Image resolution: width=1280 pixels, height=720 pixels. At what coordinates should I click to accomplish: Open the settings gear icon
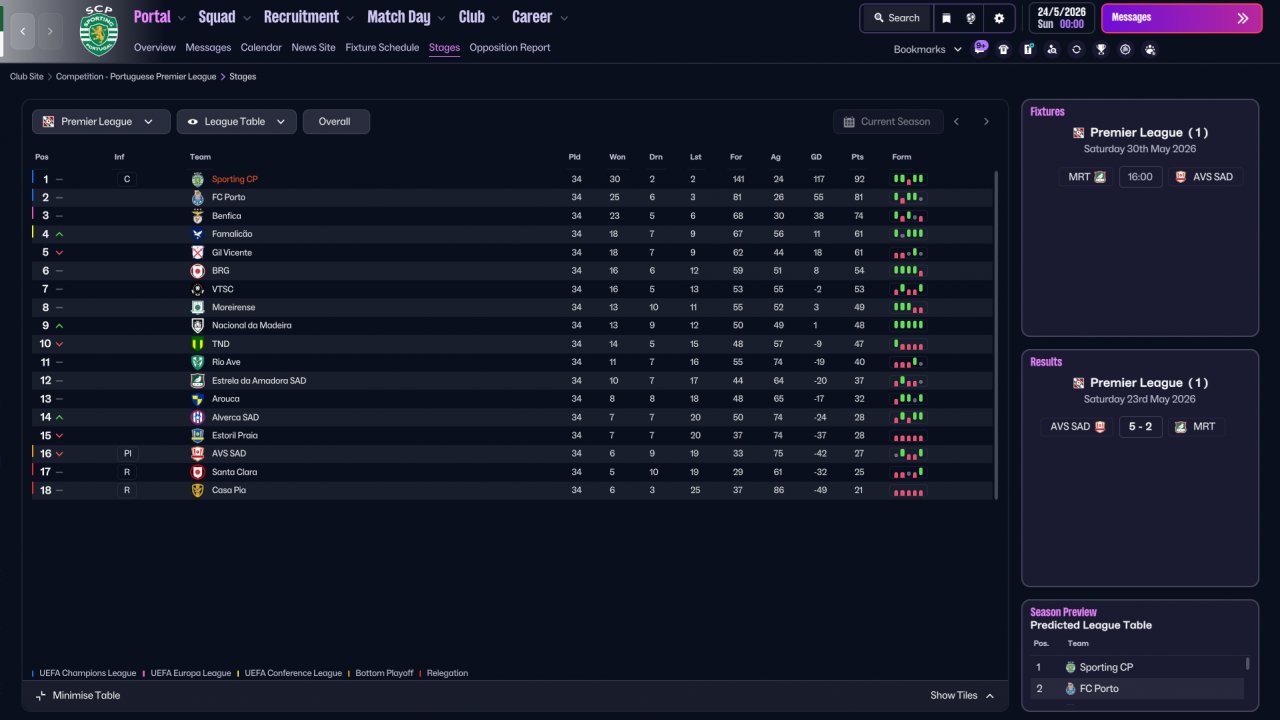[998, 18]
